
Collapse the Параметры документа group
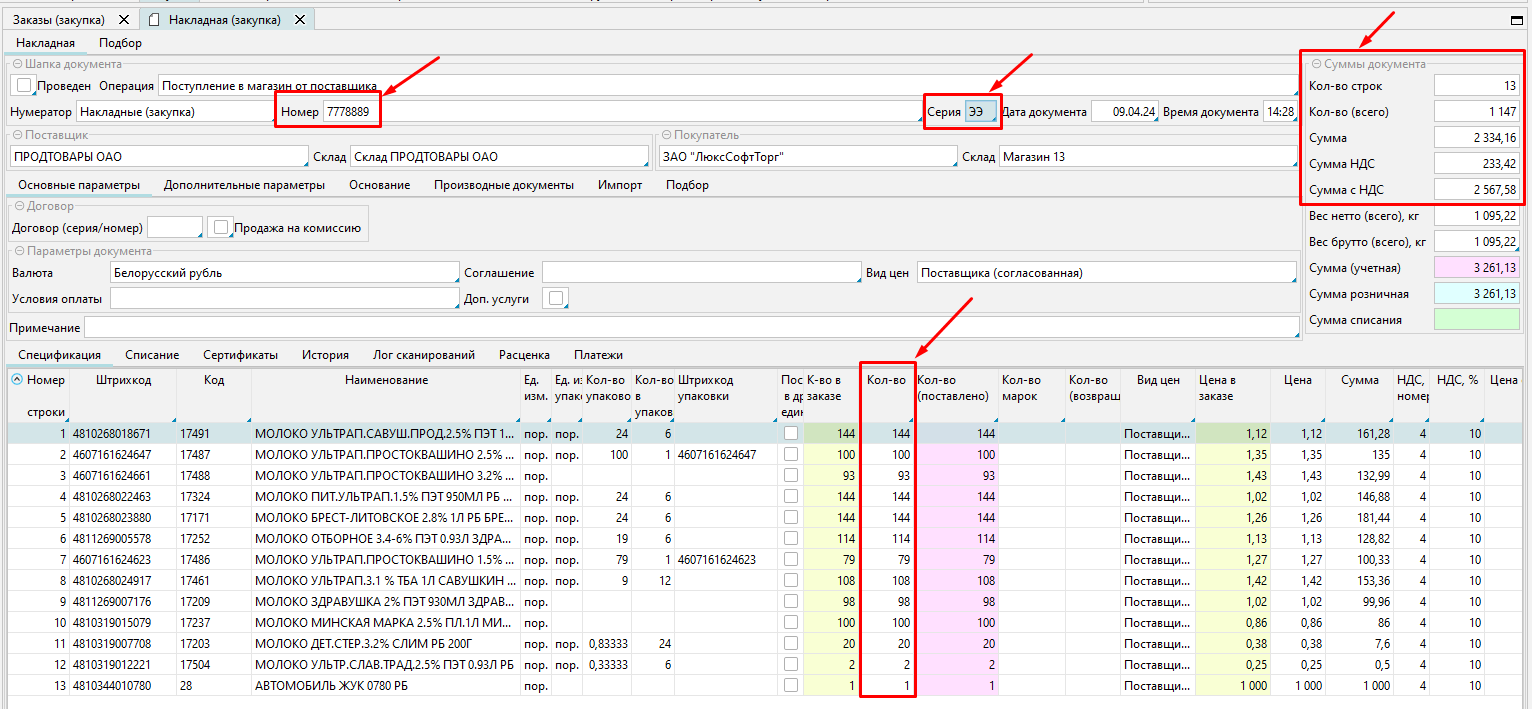click(17, 251)
